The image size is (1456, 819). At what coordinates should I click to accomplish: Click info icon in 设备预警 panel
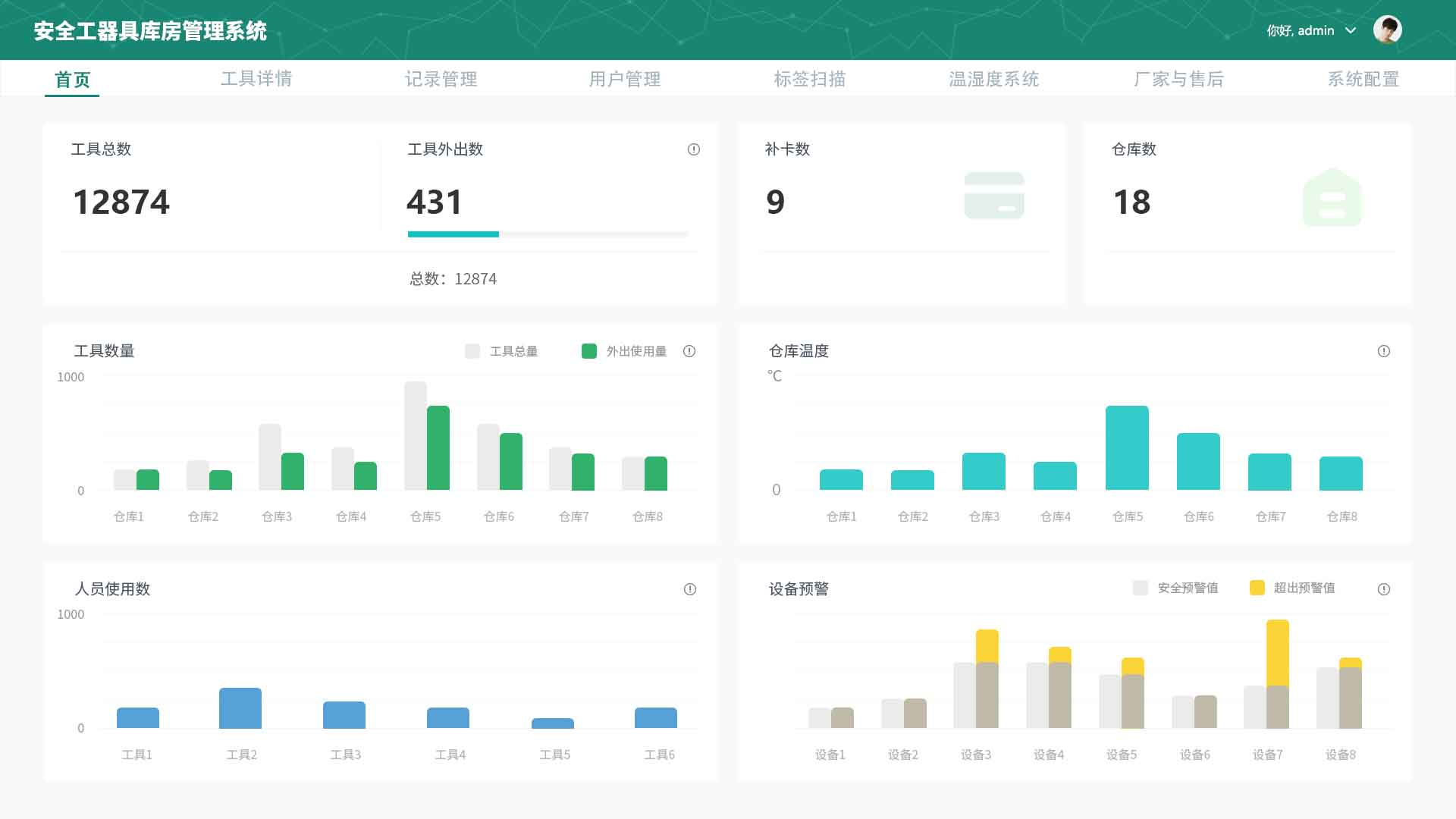click(1383, 589)
